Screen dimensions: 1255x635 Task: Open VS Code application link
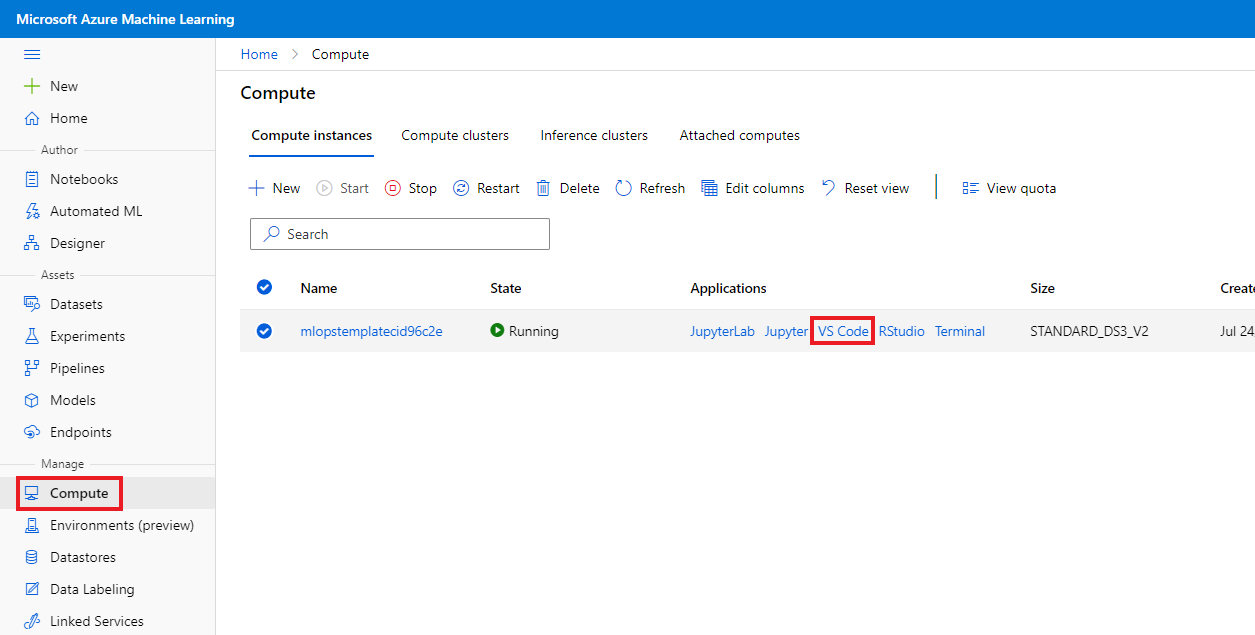(x=843, y=331)
